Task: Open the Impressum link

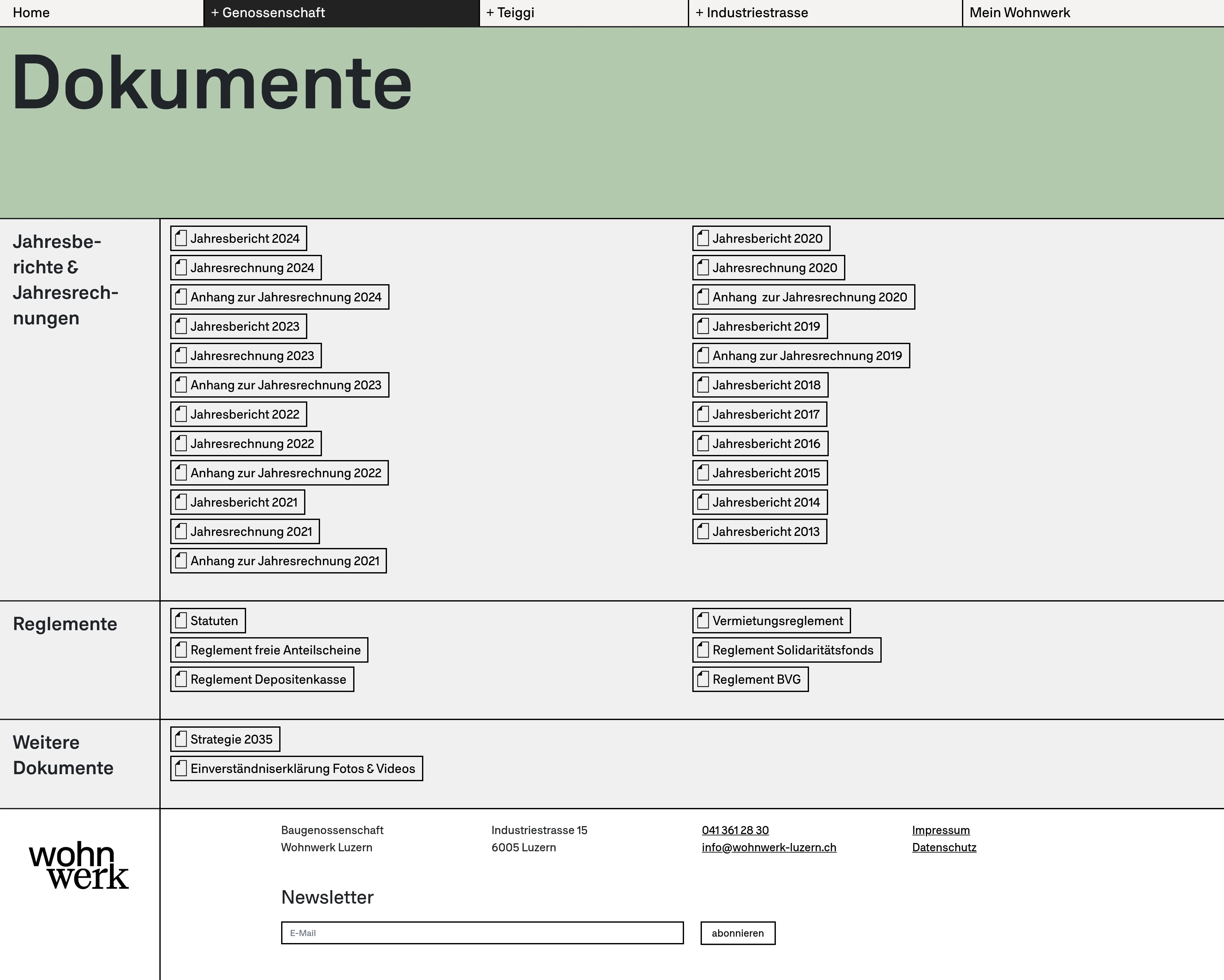Action: 941,830
